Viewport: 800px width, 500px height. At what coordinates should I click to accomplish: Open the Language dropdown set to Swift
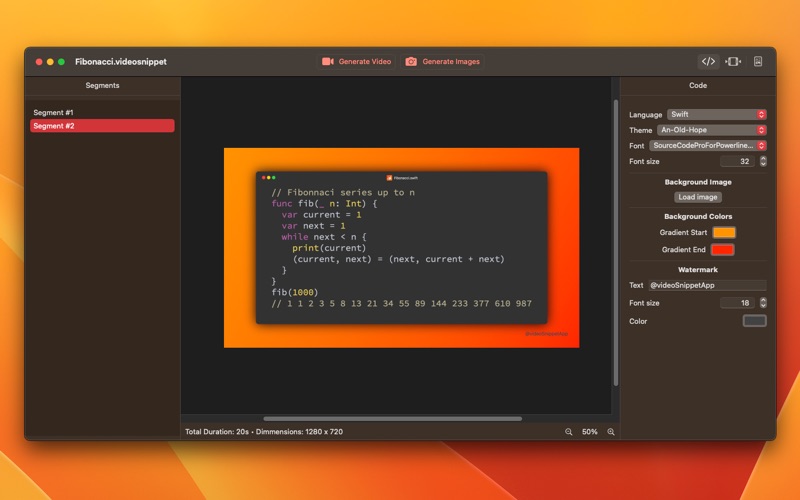pyautogui.click(x=717, y=114)
